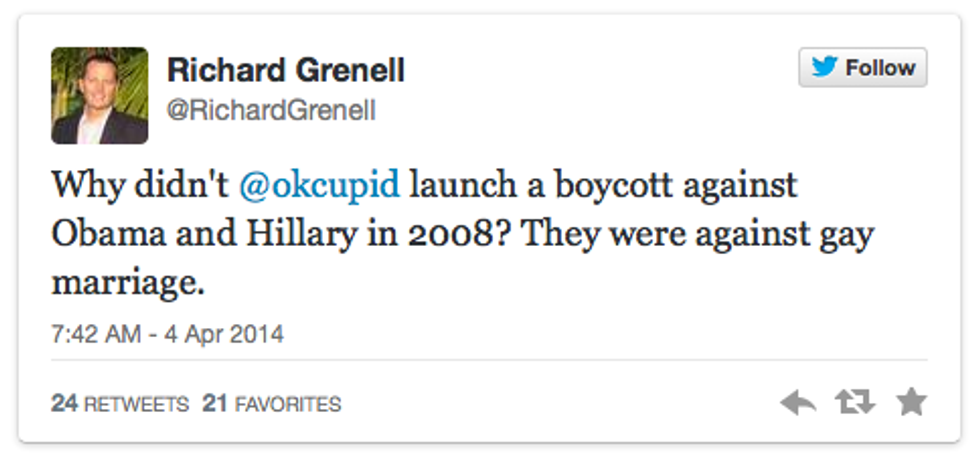The width and height of the screenshot is (980, 458).
Task: Click the number 24 retweet count
Action: tap(65, 404)
